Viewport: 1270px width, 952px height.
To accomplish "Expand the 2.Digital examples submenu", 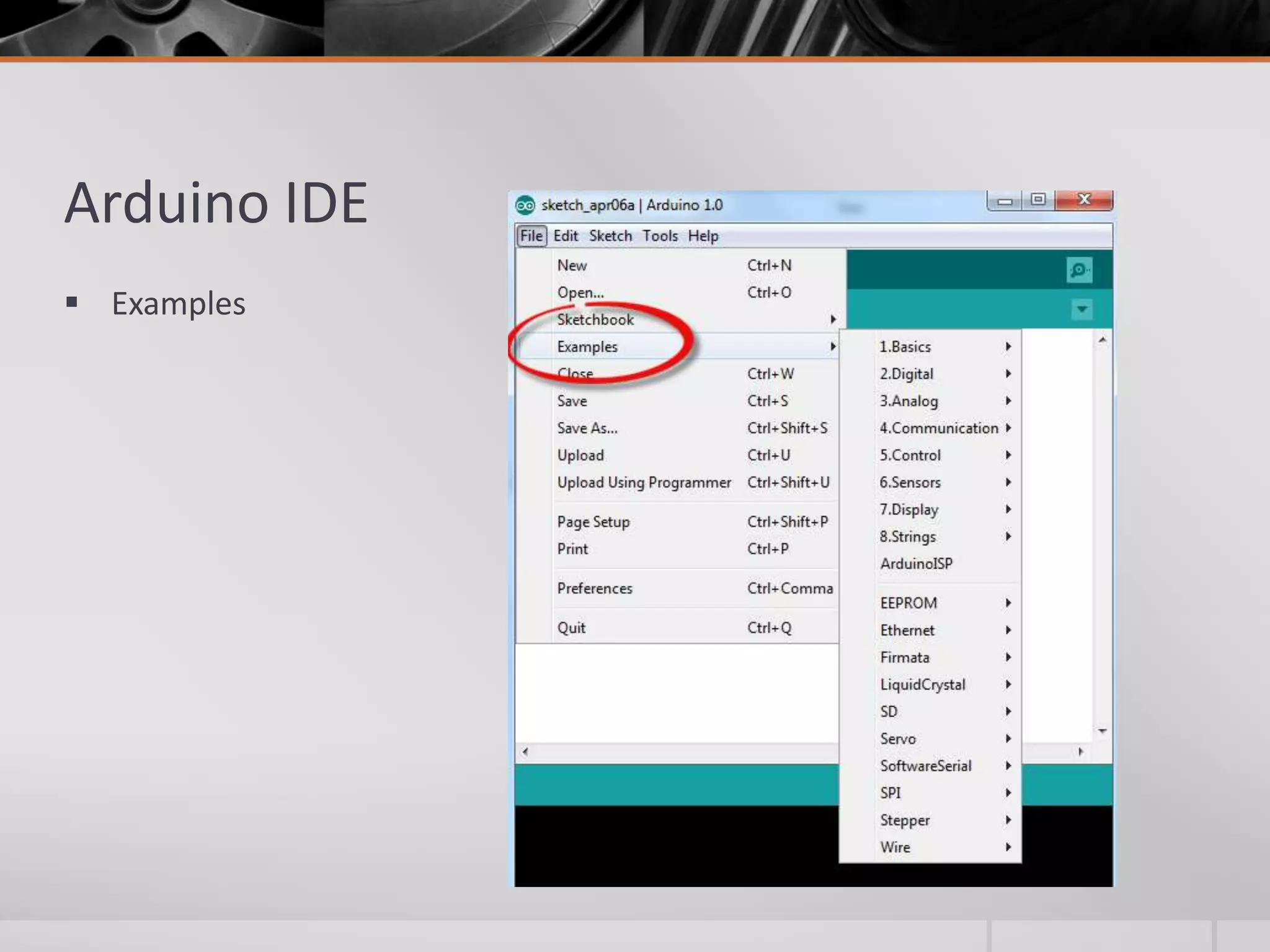I will (930, 374).
